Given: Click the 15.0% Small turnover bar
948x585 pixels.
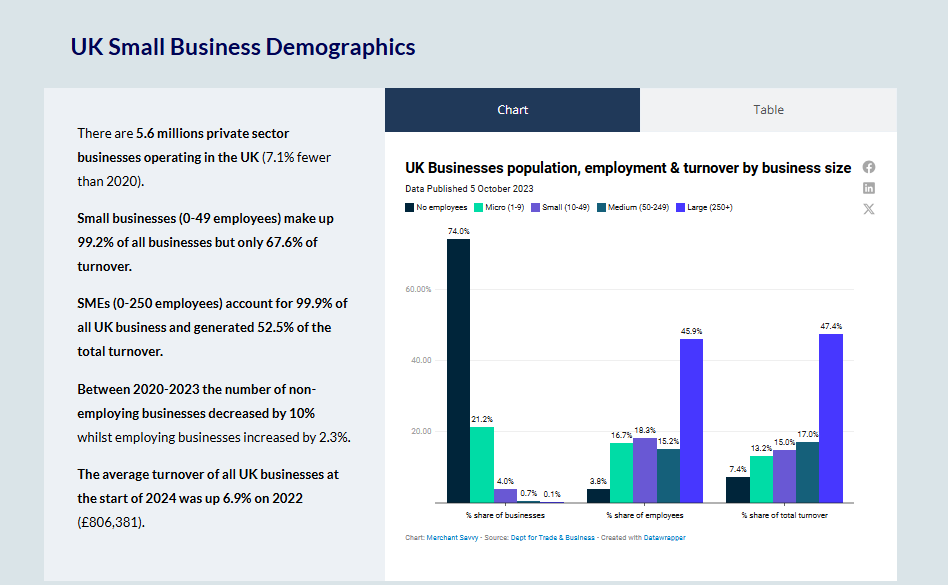Looking at the screenshot, I should 784,476.
